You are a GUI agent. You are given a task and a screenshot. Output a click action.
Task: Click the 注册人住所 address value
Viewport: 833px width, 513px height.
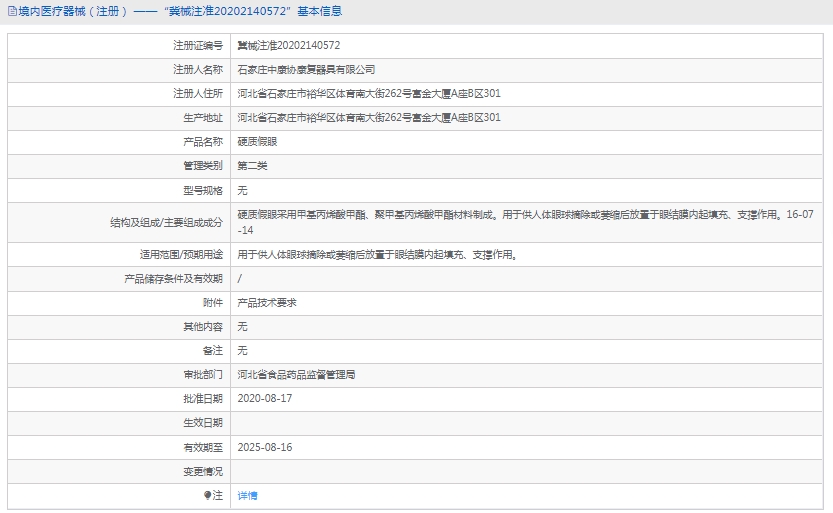click(x=369, y=93)
